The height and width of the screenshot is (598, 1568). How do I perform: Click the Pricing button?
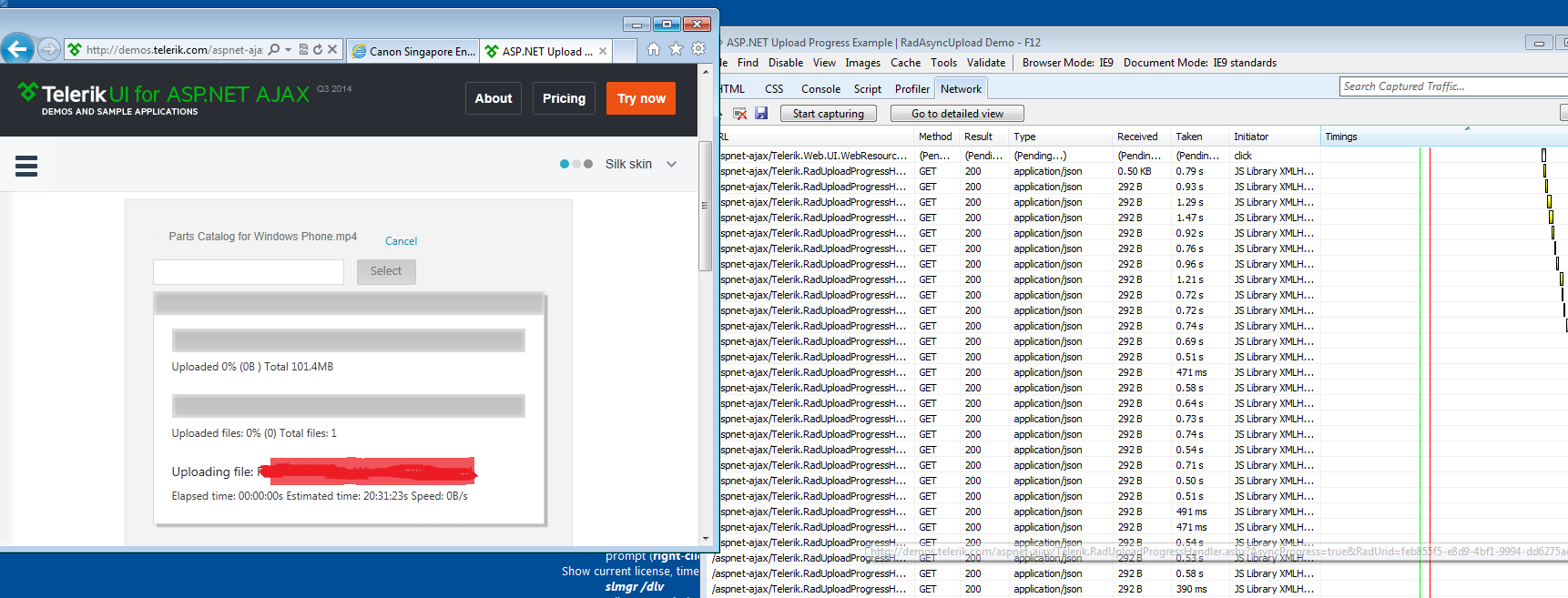(564, 98)
